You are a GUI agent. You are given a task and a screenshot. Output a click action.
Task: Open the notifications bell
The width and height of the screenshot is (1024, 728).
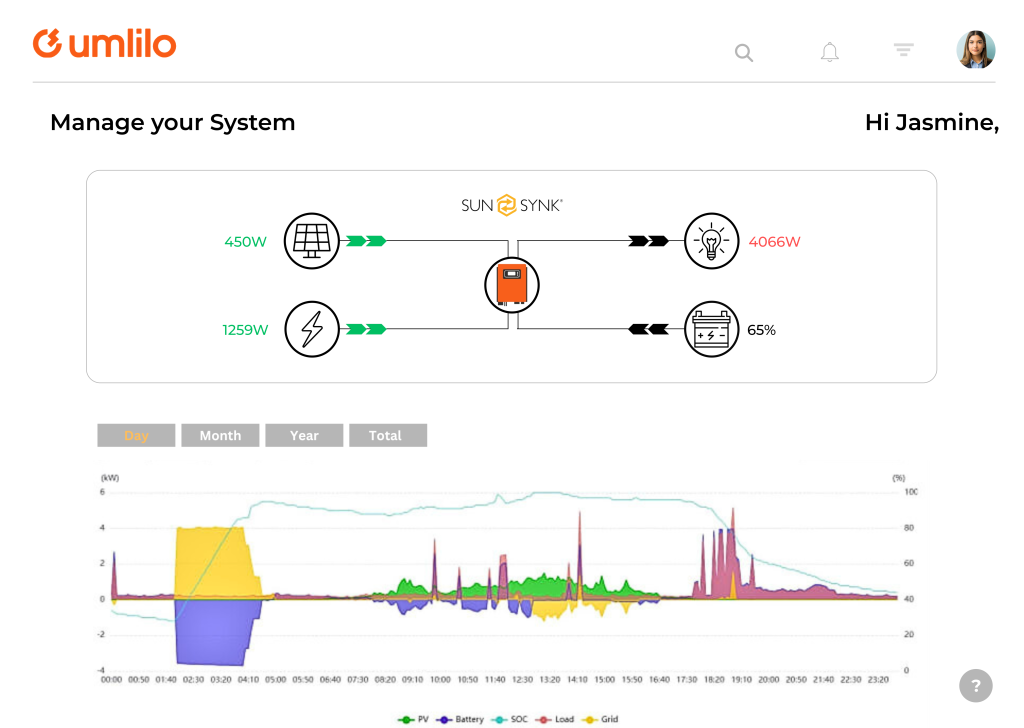point(829,53)
